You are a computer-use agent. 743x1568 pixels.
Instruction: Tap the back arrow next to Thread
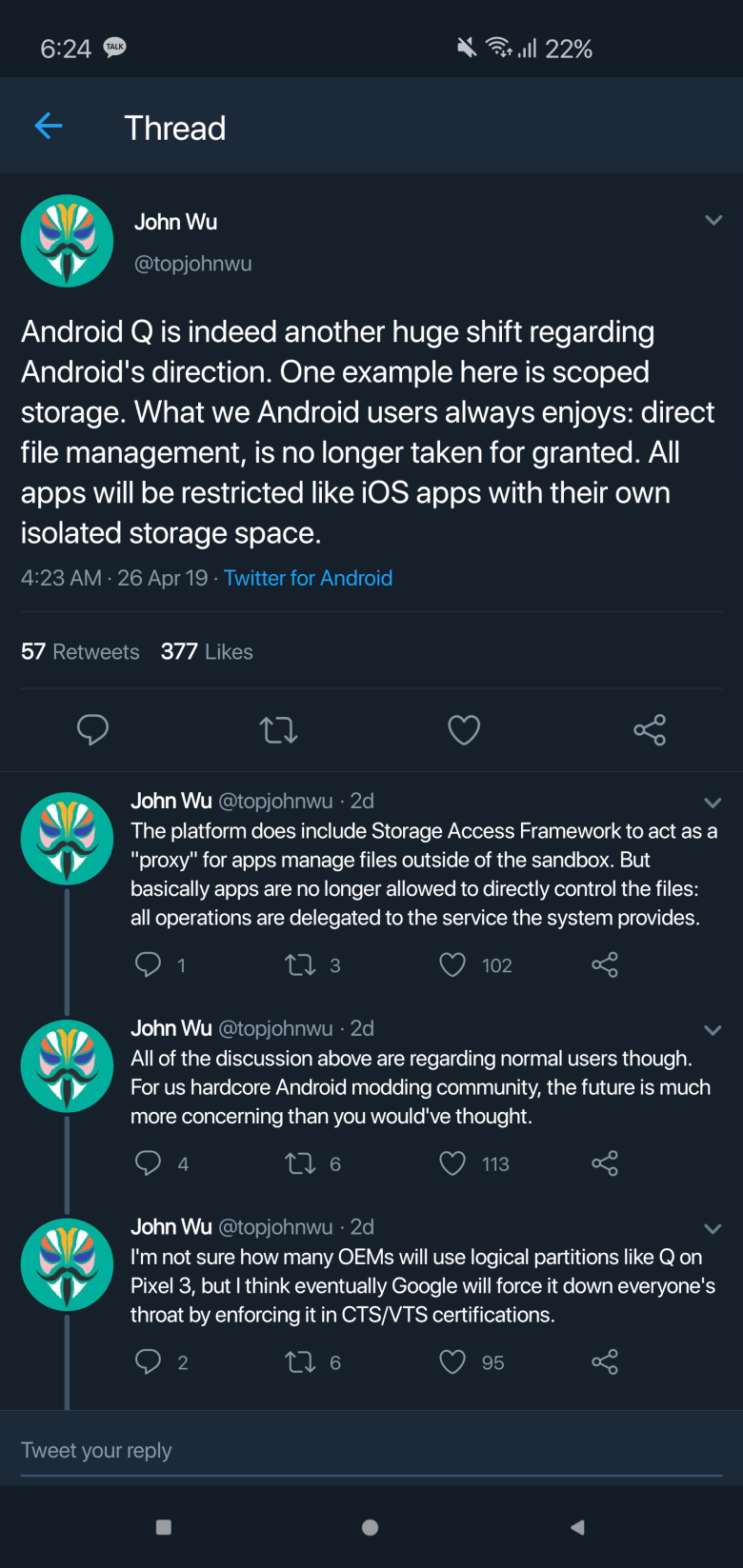tap(48, 126)
